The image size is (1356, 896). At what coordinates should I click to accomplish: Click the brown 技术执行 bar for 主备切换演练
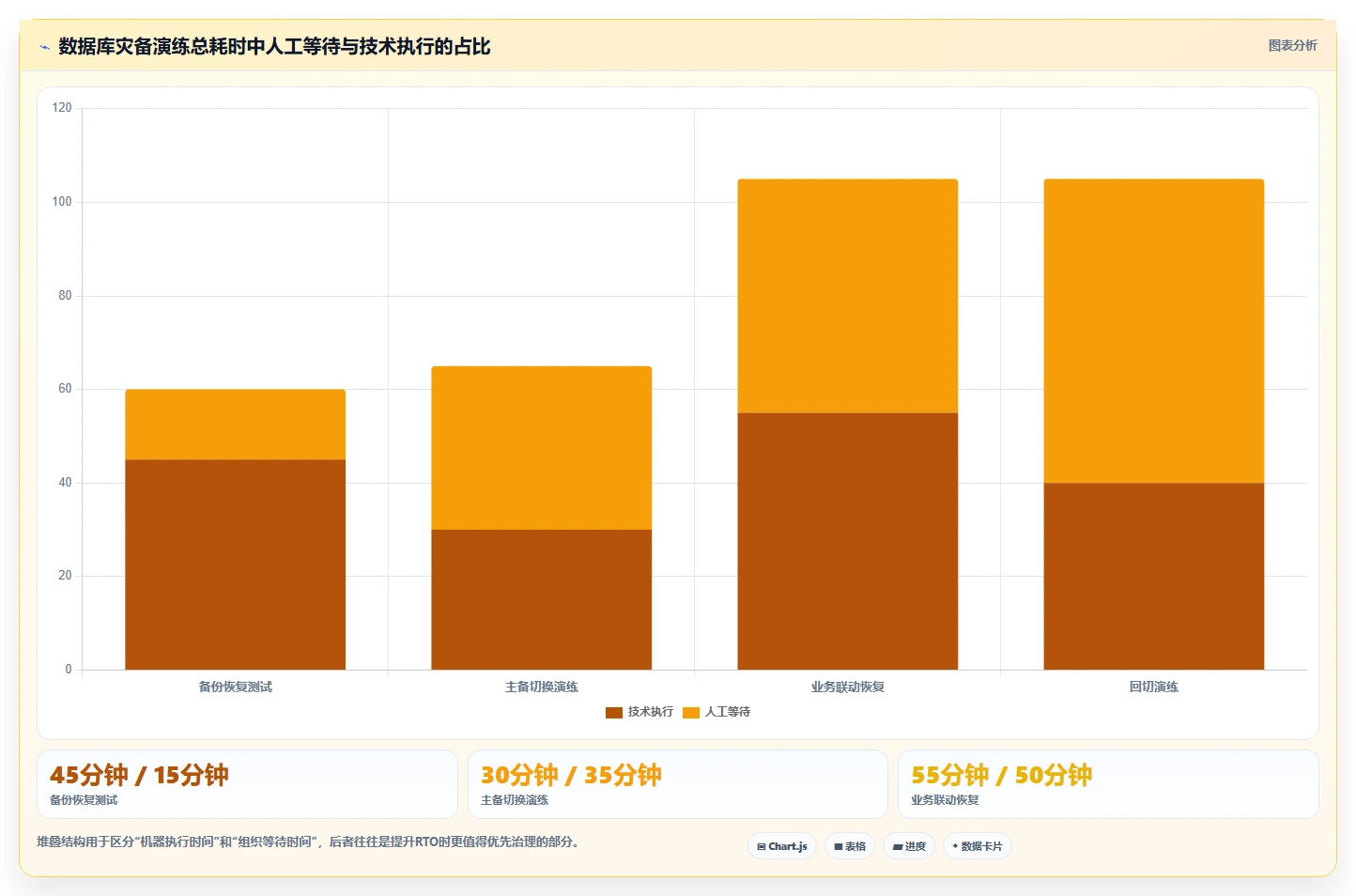tap(541, 599)
